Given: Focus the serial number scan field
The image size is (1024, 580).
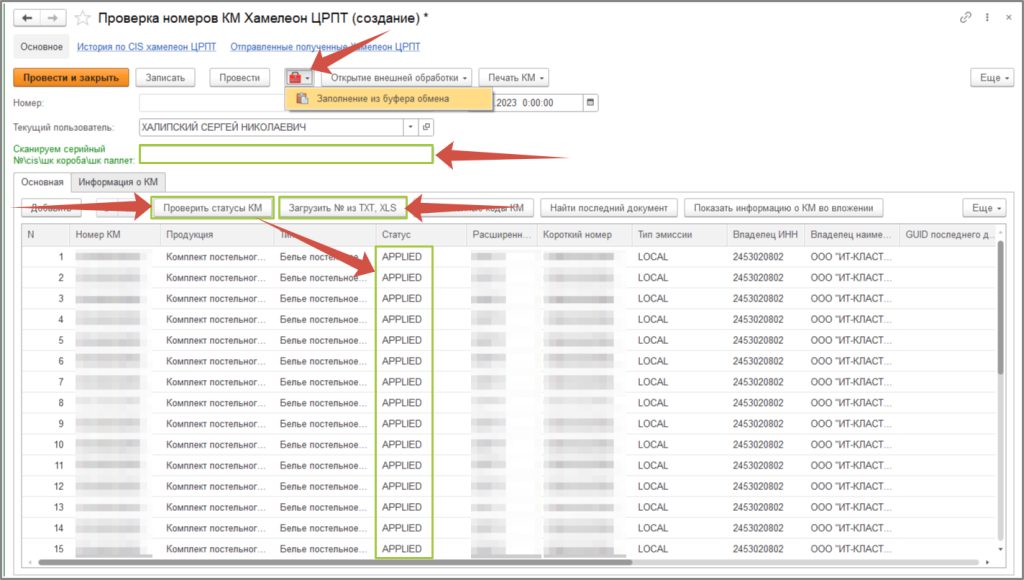Looking at the screenshot, I should [x=286, y=154].
